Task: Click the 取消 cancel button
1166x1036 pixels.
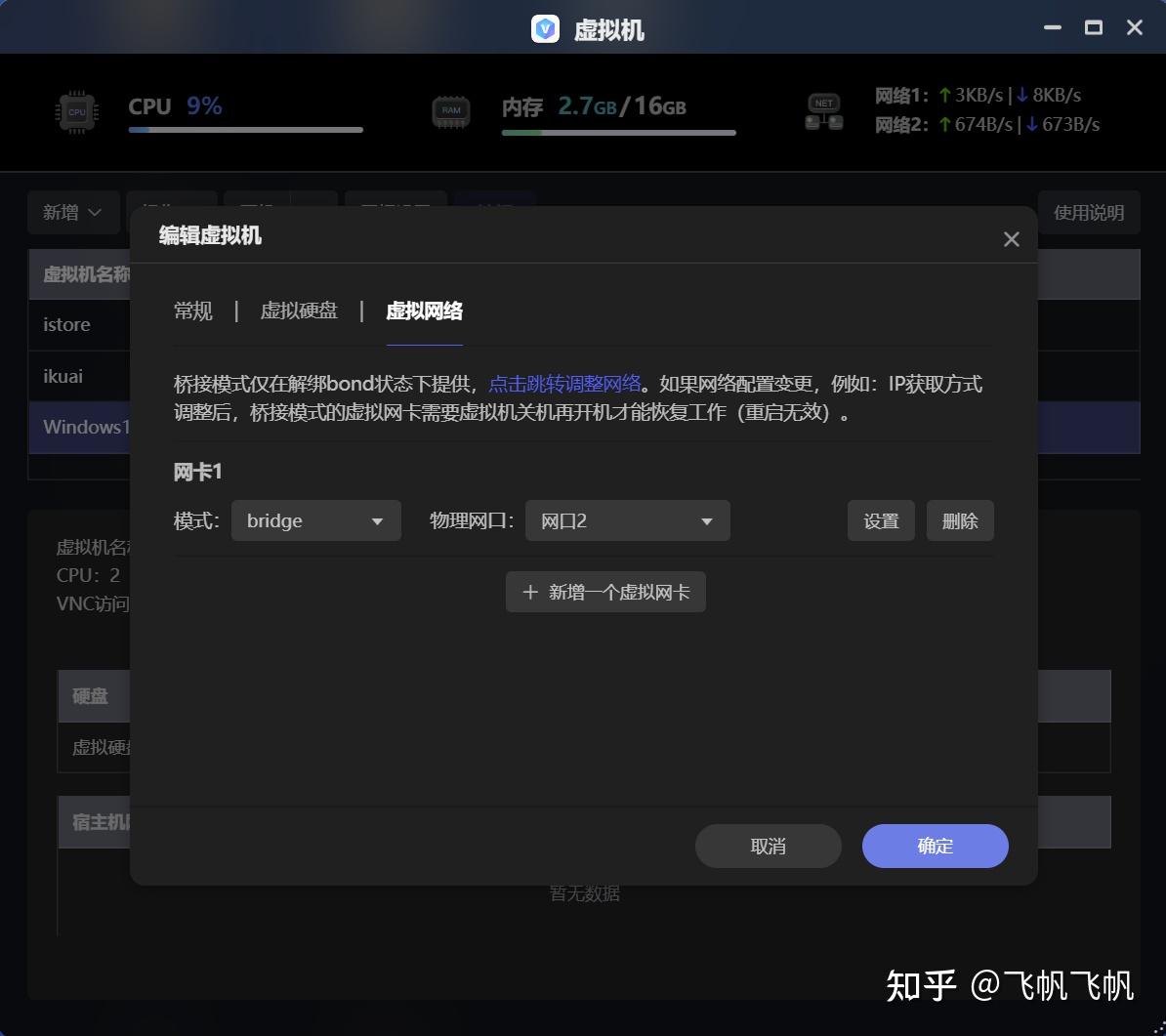Action: (768, 846)
